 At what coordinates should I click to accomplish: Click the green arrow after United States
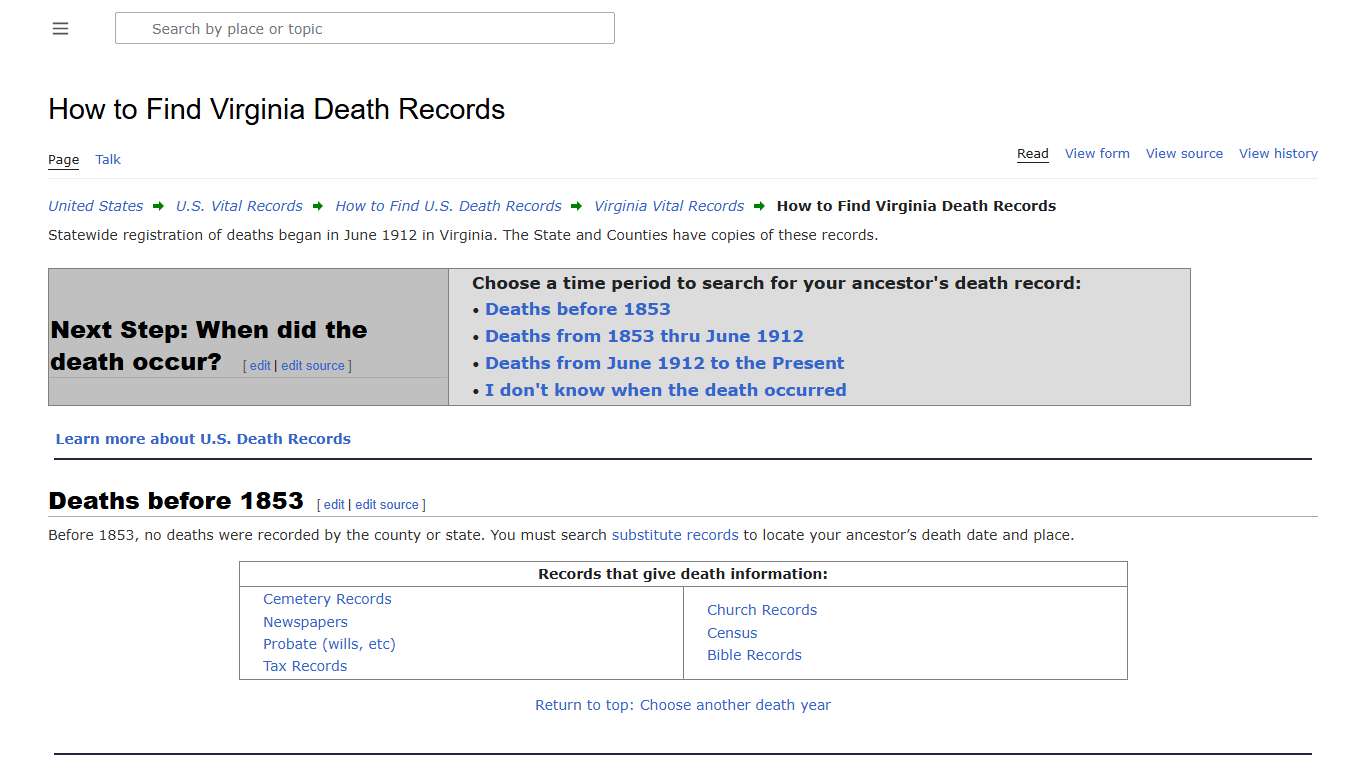click(158, 206)
